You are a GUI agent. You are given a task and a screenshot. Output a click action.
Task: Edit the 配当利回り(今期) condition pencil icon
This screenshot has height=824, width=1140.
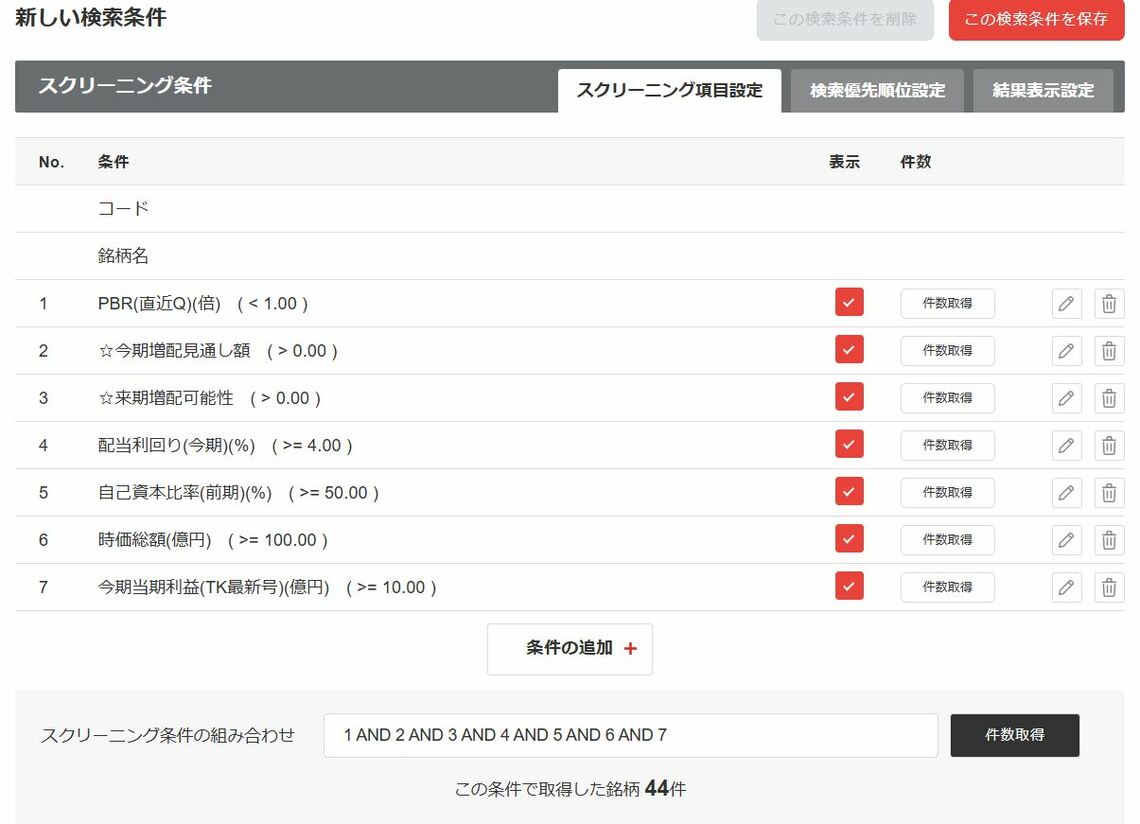pos(1066,445)
